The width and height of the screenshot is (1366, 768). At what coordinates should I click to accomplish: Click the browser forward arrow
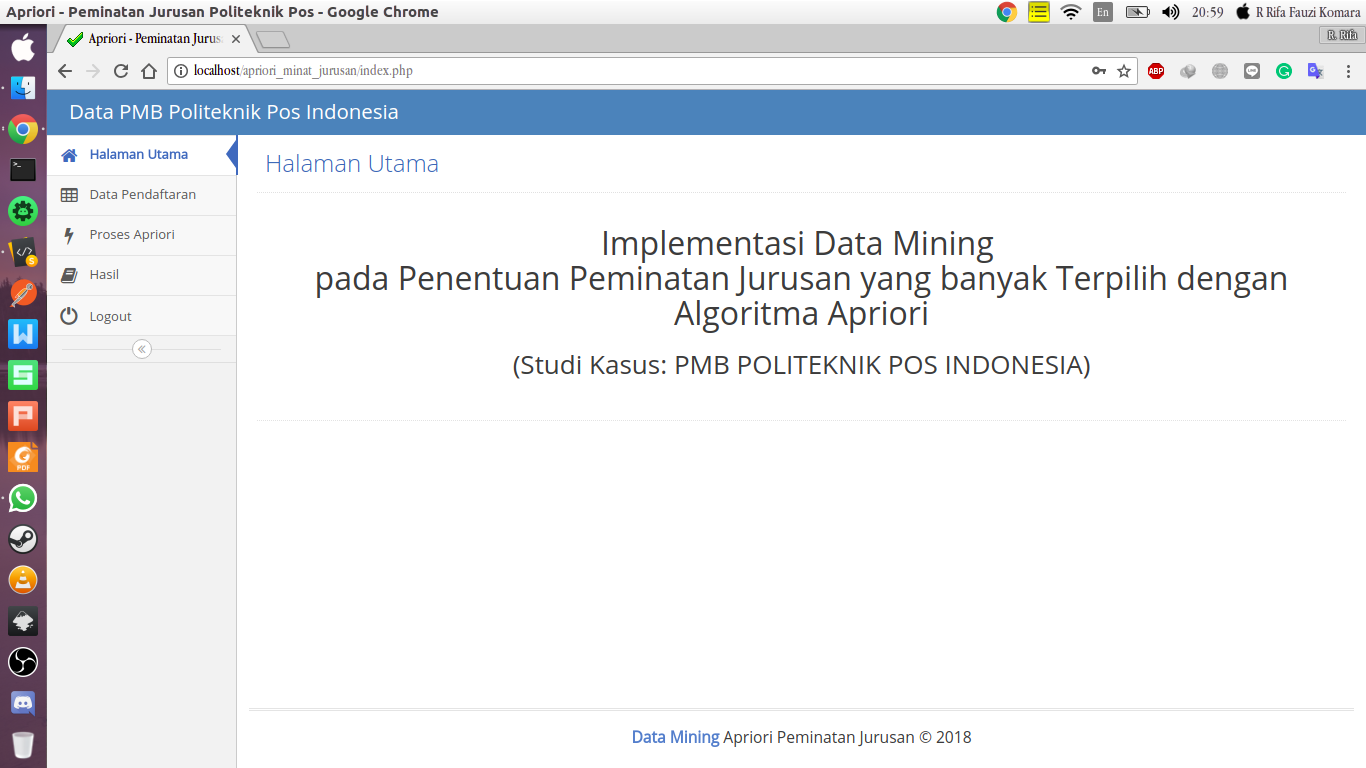[93, 71]
